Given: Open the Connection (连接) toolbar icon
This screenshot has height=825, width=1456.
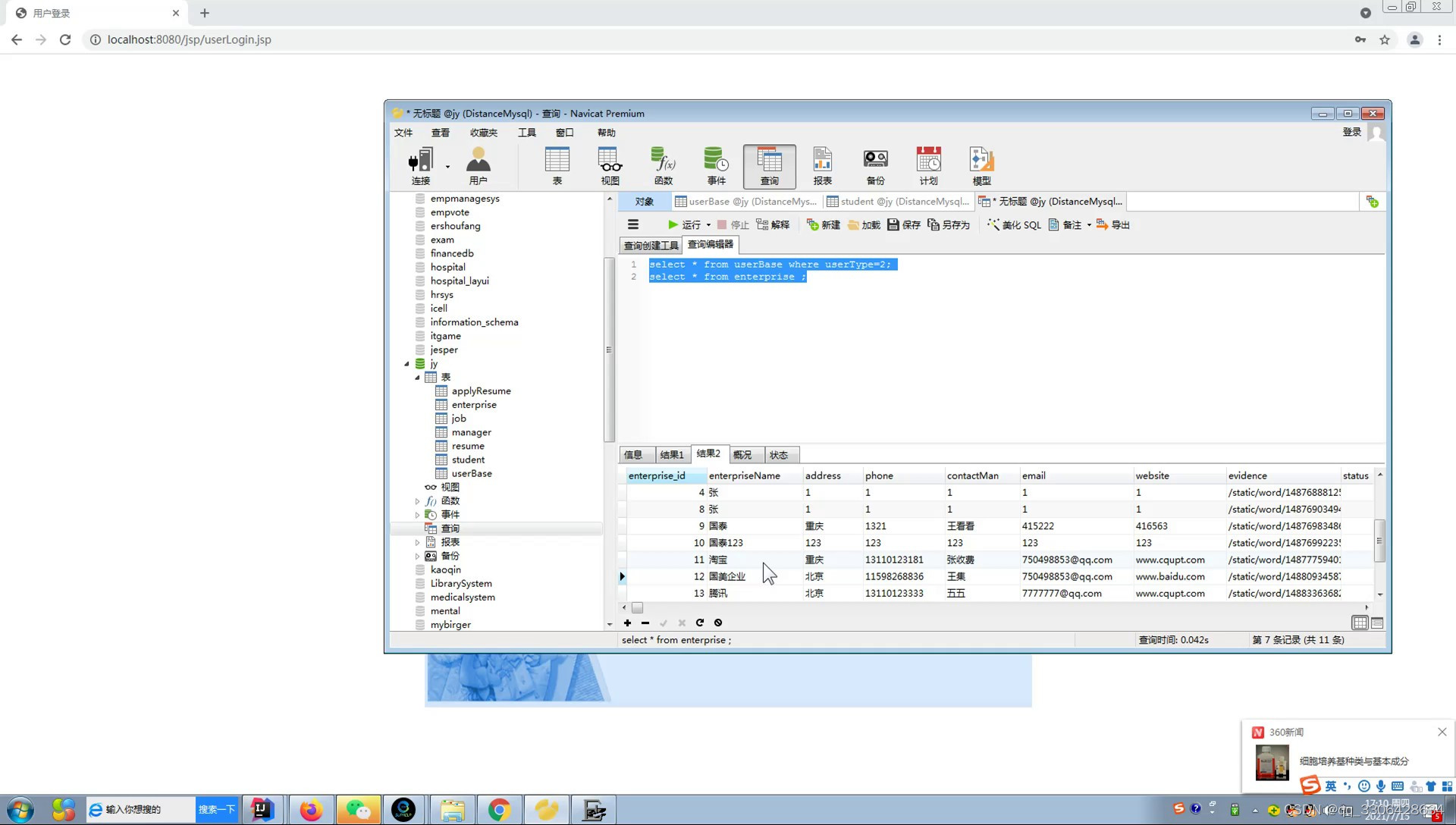Looking at the screenshot, I should click(x=420, y=166).
